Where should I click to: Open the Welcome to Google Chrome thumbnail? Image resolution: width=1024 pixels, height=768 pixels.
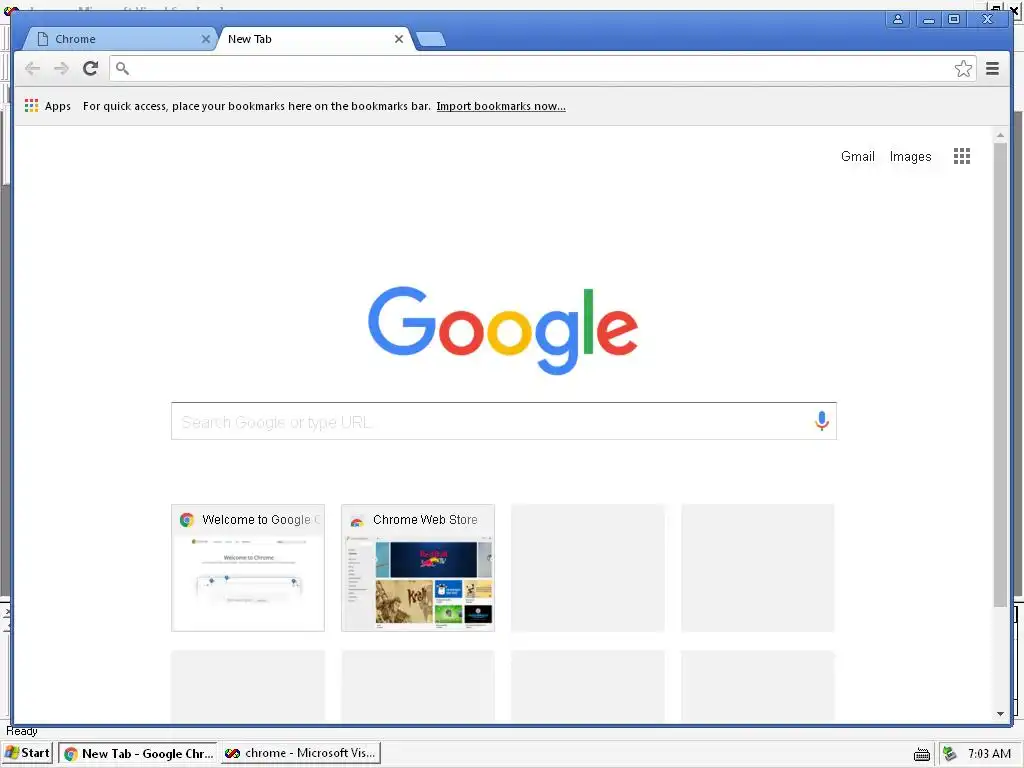tap(248, 568)
